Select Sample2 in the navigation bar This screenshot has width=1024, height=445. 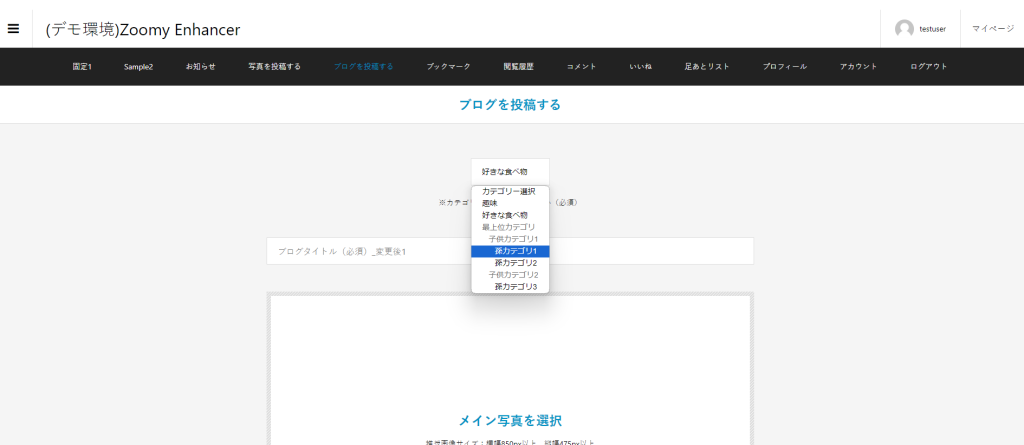click(138, 67)
